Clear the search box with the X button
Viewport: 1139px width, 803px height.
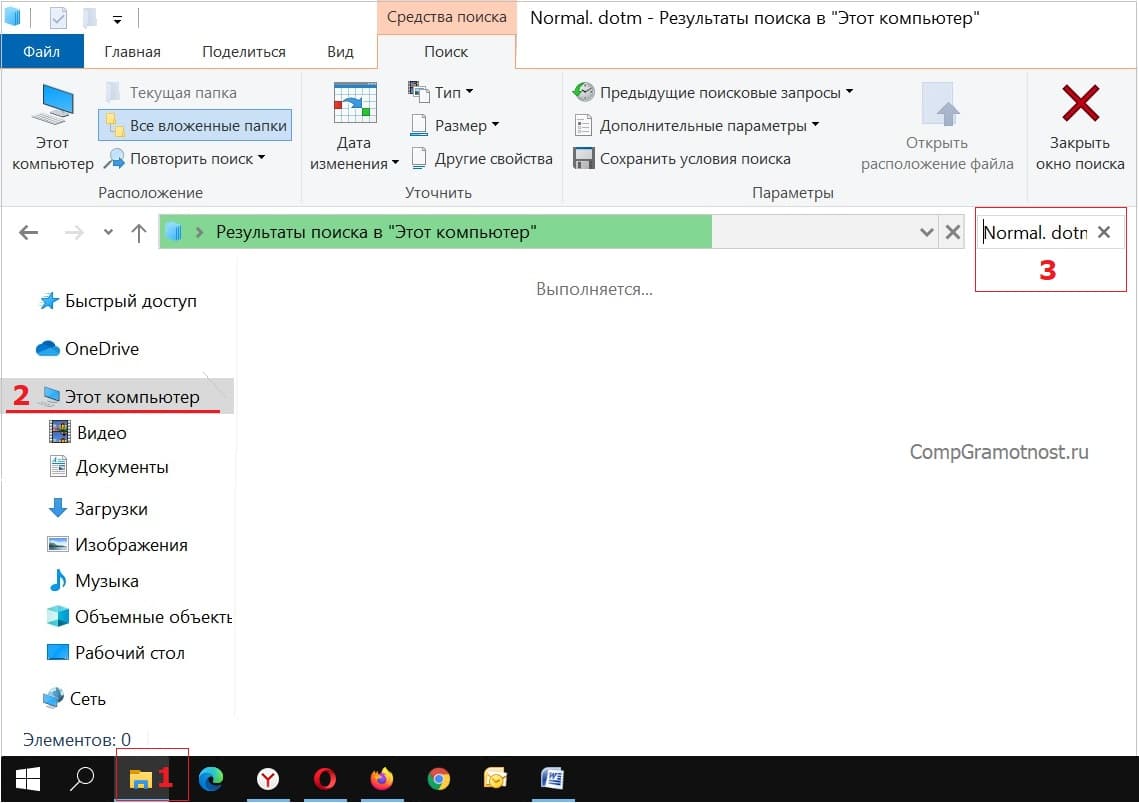[x=1104, y=232]
